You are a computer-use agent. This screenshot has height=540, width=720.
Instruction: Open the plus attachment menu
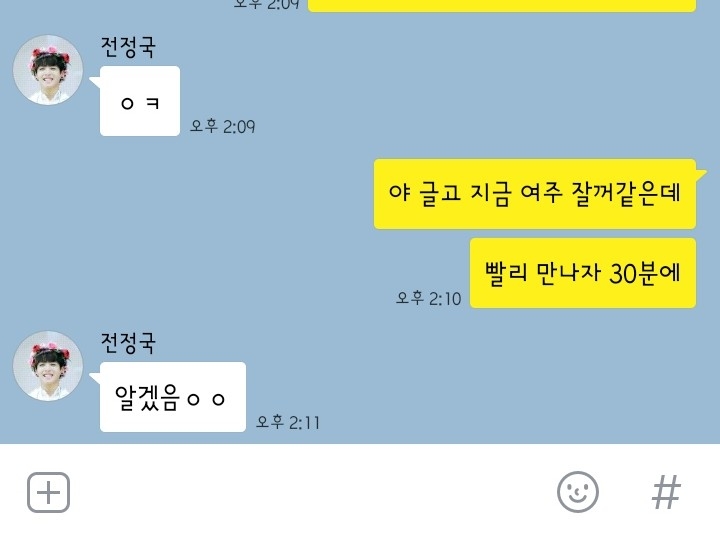pyautogui.click(x=48, y=492)
